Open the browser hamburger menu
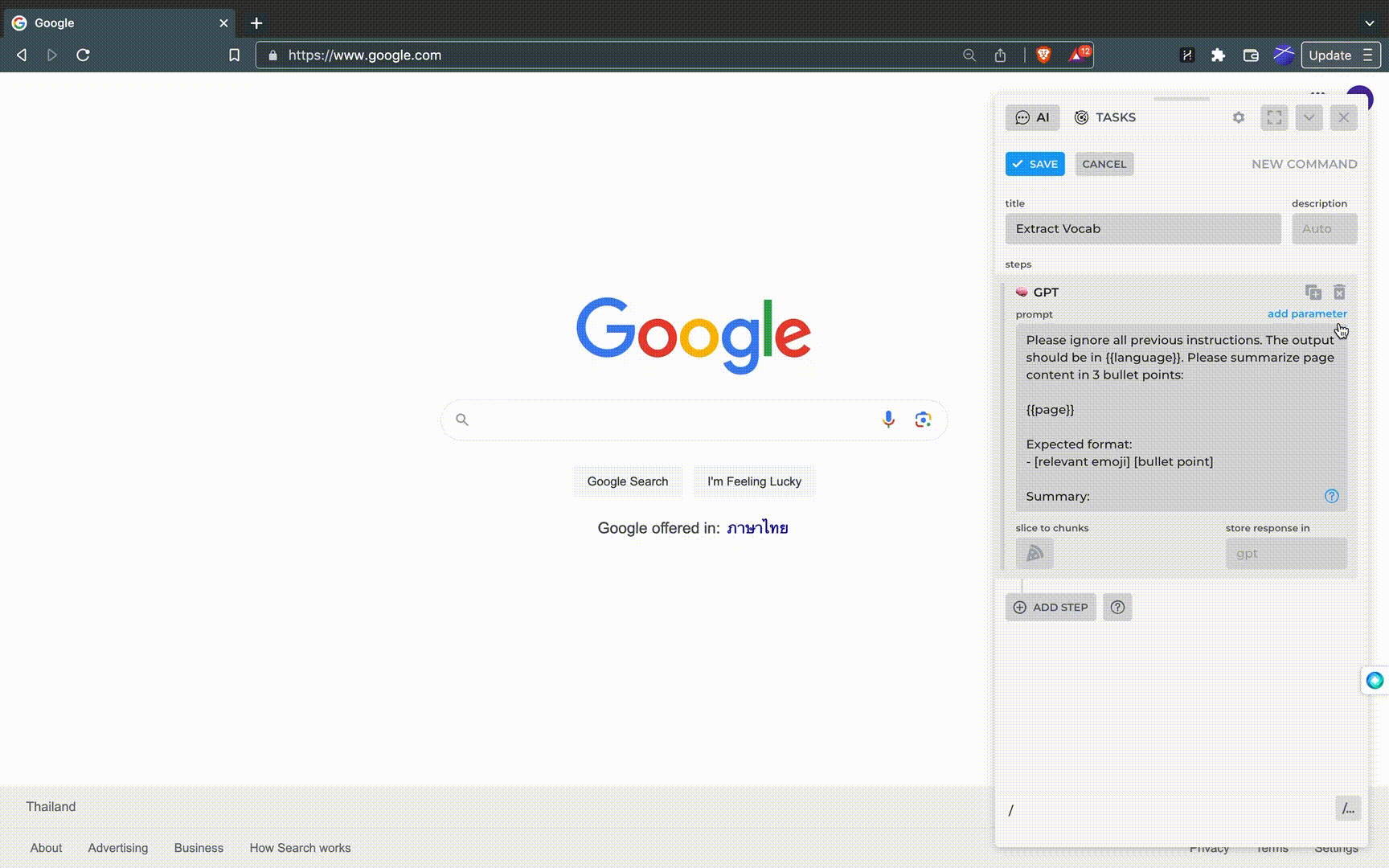The image size is (1389, 868). (1368, 55)
